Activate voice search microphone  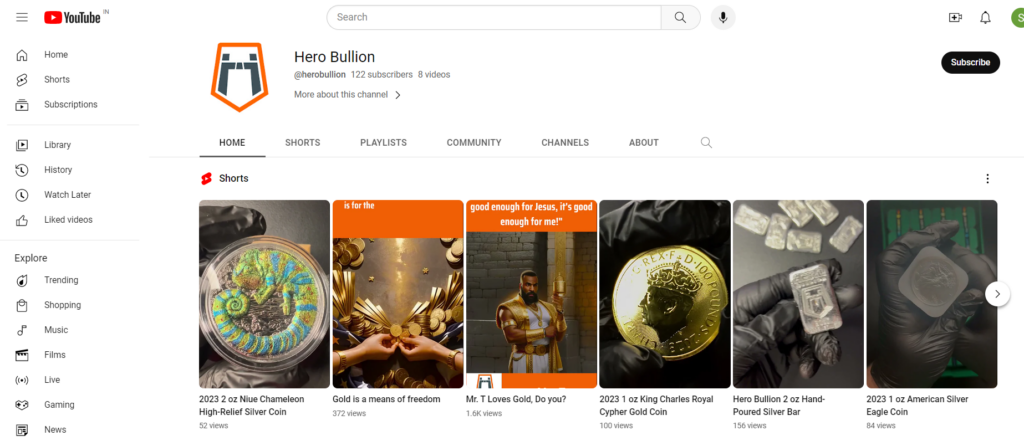tap(723, 18)
